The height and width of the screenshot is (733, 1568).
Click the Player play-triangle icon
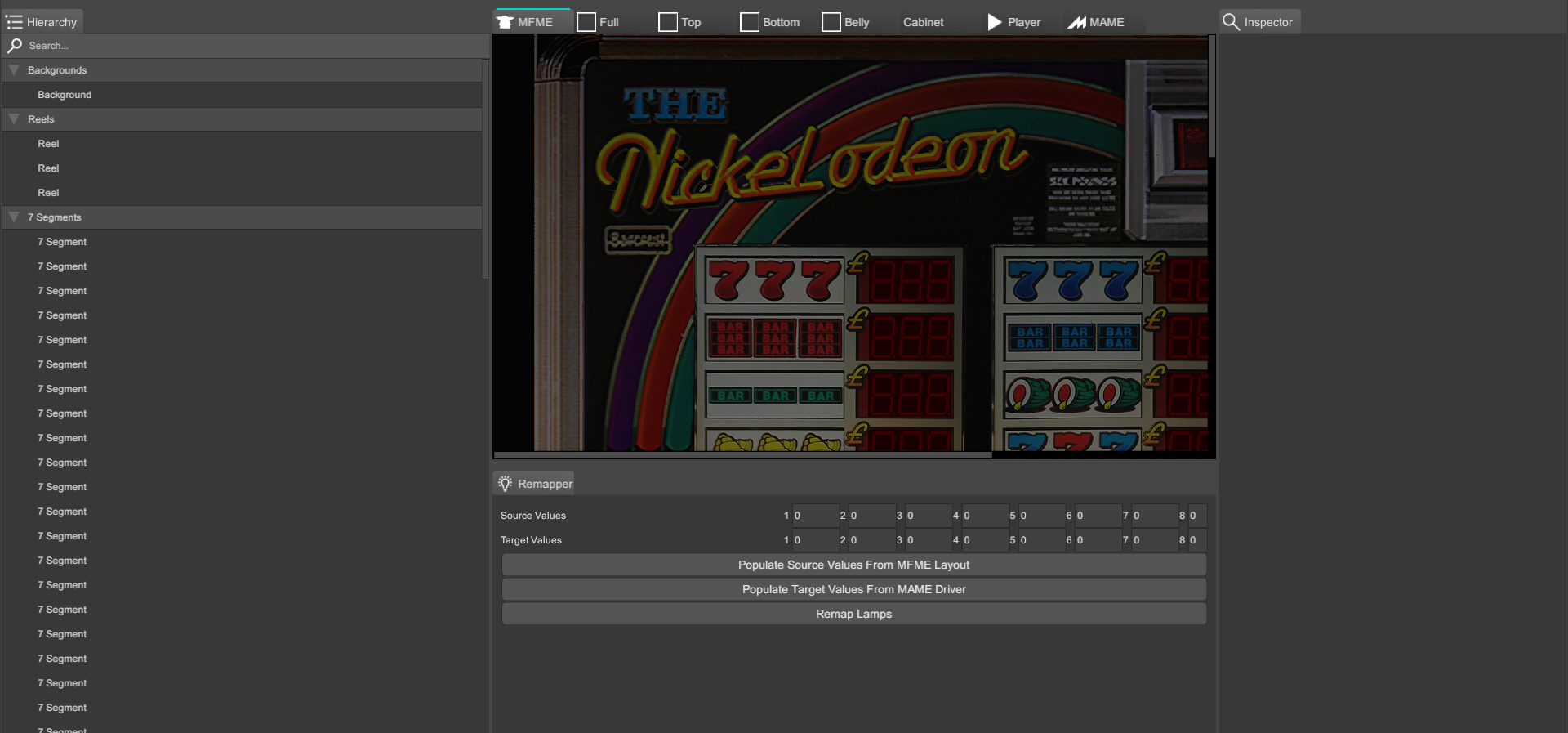994,22
